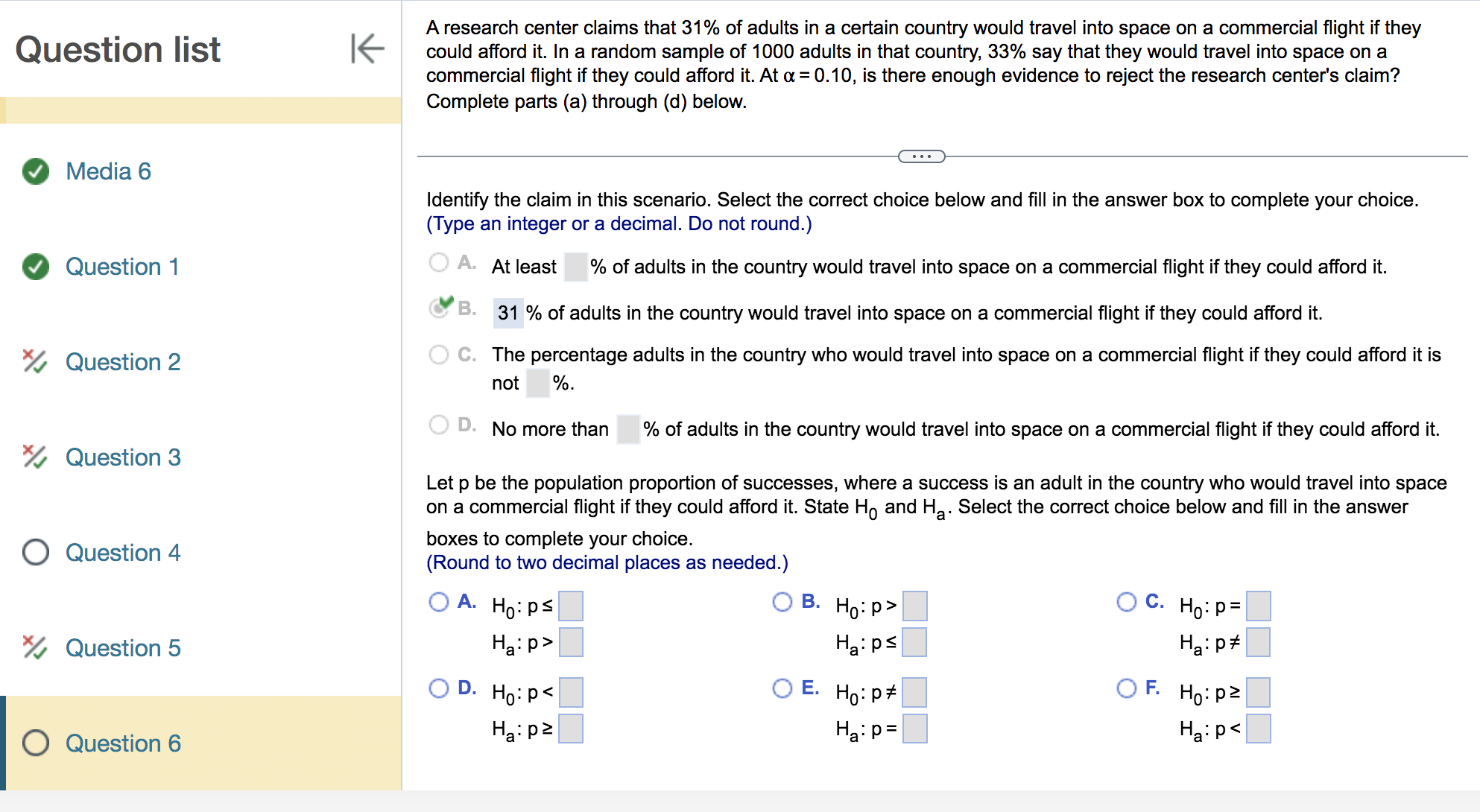
Task: Click the green checkmark icon beside Media 6
Action: [x=34, y=171]
